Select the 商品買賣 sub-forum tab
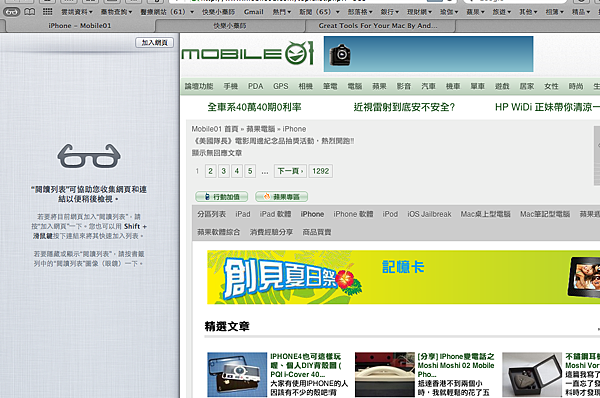 click(317, 232)
